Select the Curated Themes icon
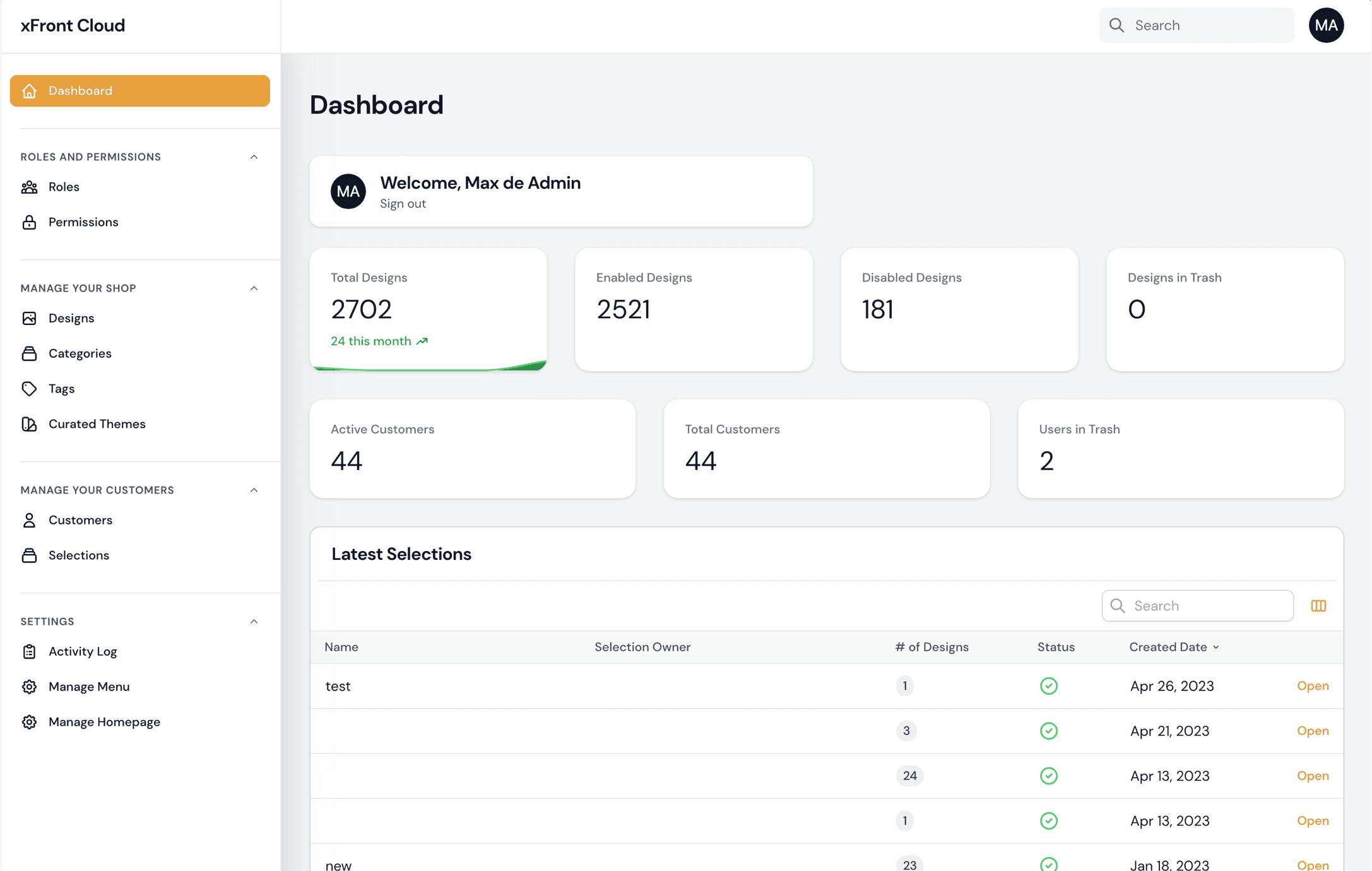The height and width of the screenshot is (871, 1372). (30, 424)
